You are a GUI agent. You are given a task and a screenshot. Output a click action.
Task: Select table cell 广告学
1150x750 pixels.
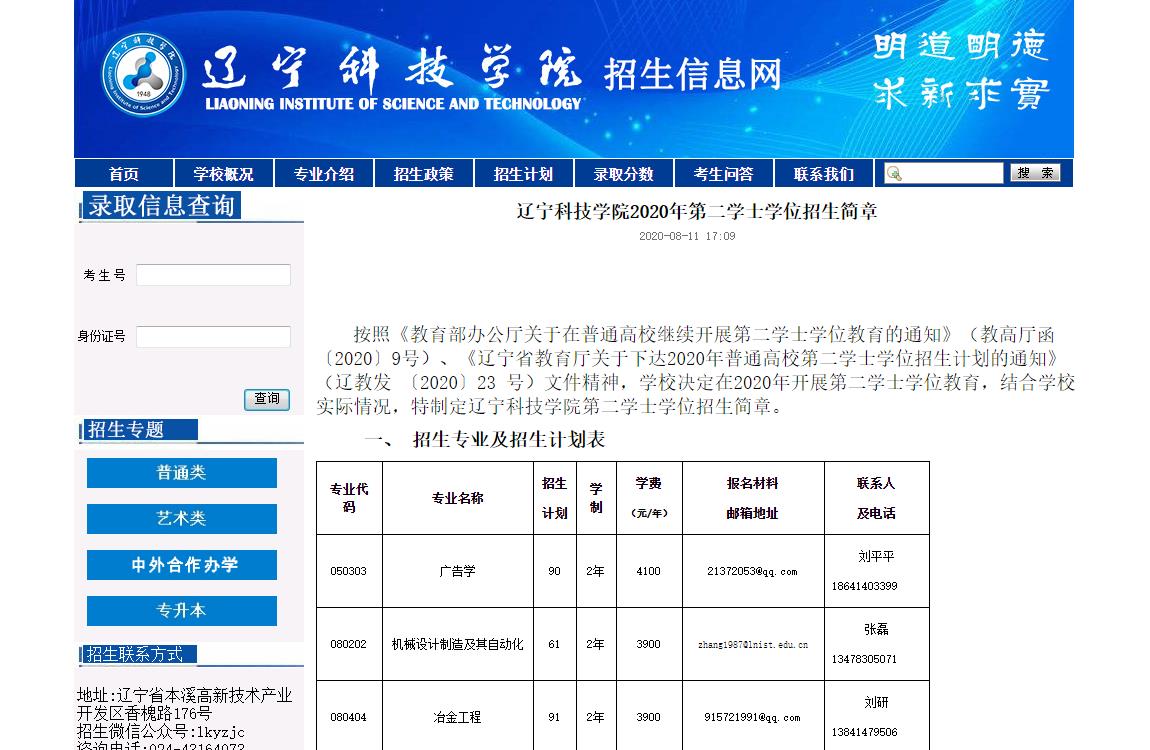click(457, 571)
